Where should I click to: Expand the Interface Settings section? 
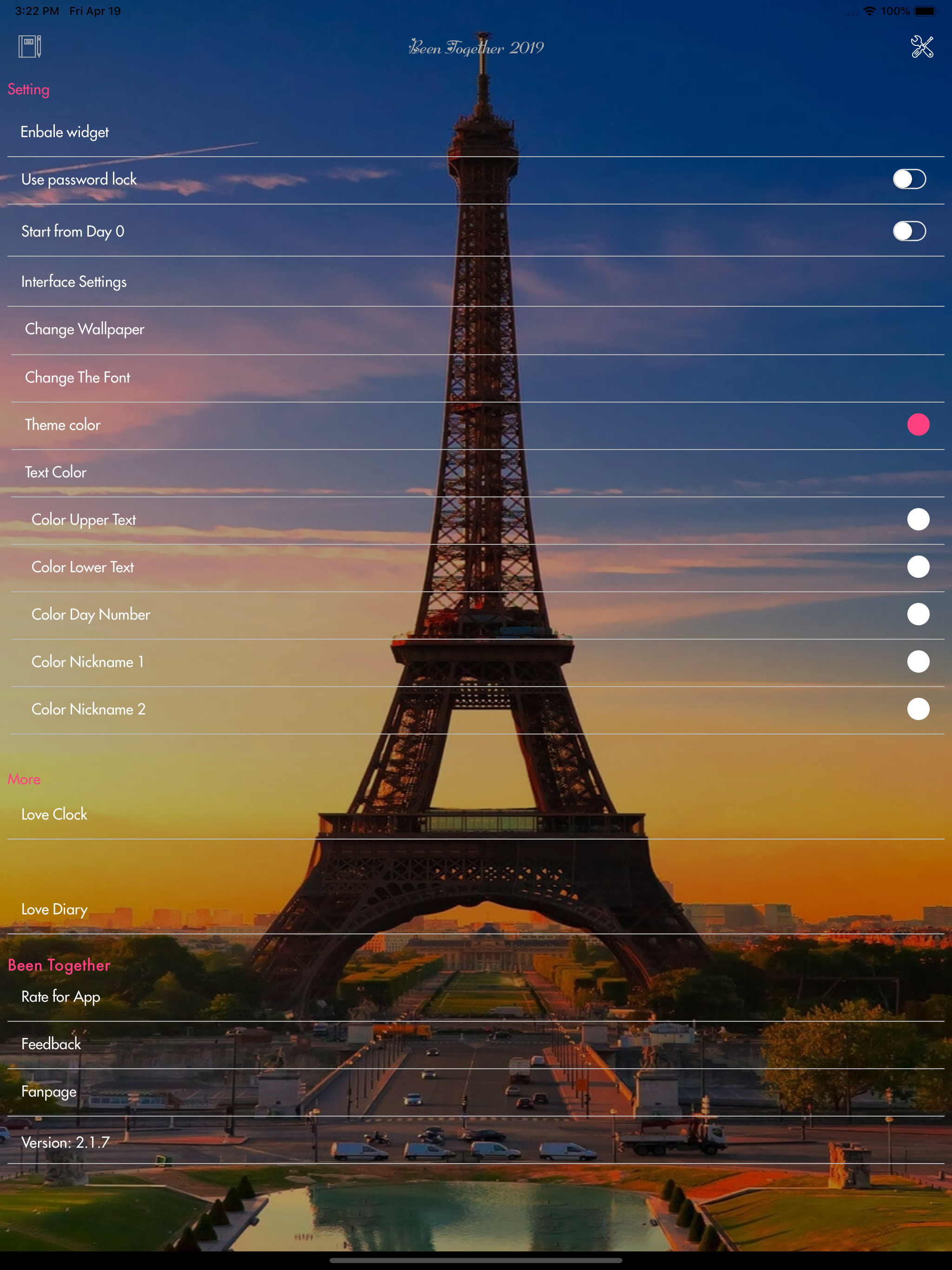(73, 282)
